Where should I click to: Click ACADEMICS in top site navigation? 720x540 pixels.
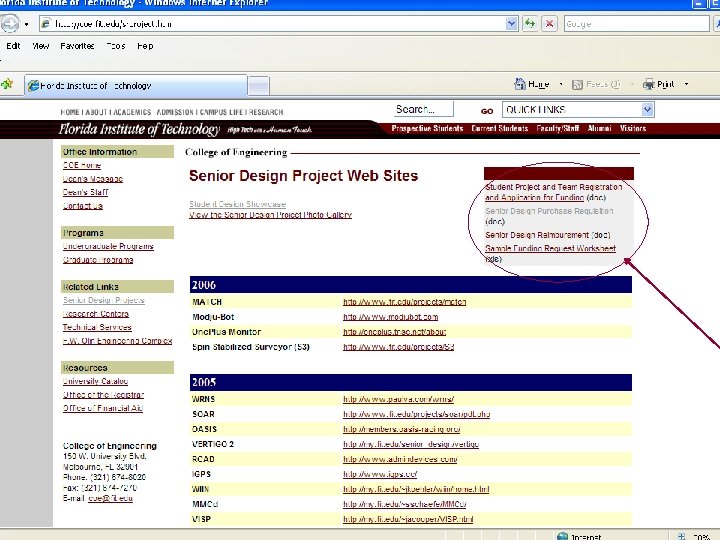tap(132, 112)
